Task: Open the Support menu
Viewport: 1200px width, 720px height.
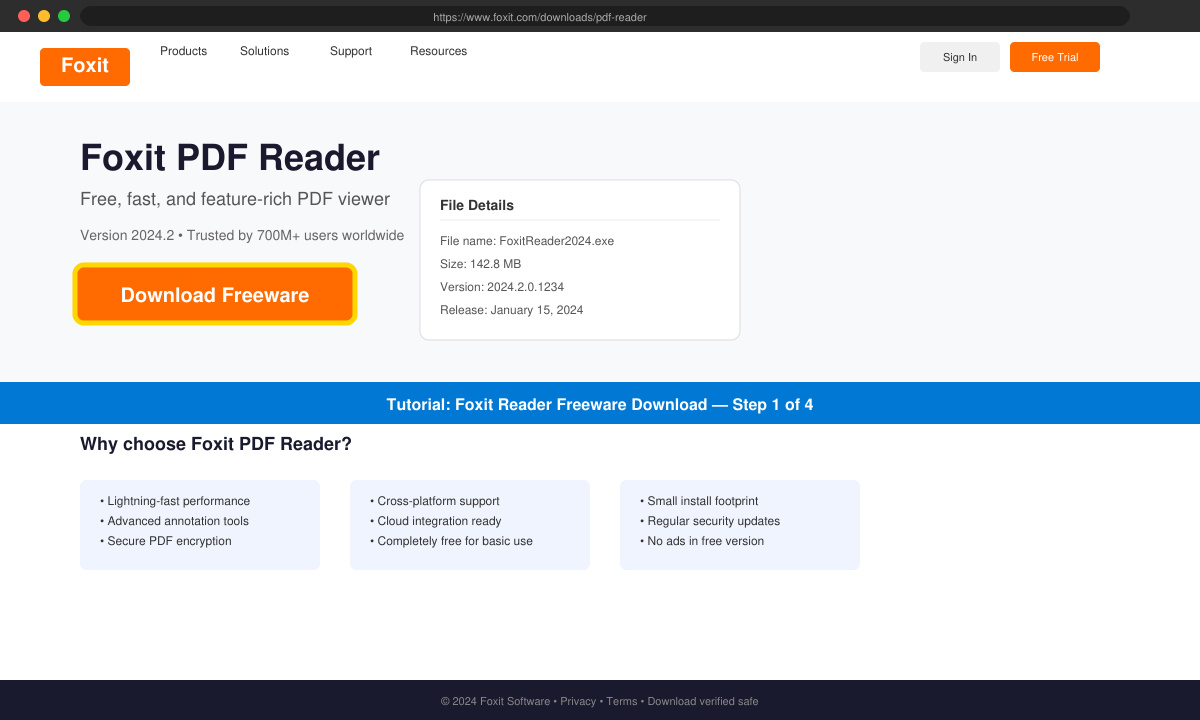Action: tap(351, 51)
